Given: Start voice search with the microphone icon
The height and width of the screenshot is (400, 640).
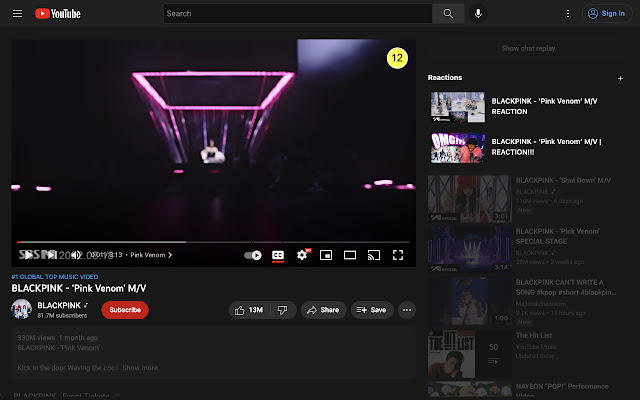Looking at the screenshot, I should point(478,13).
